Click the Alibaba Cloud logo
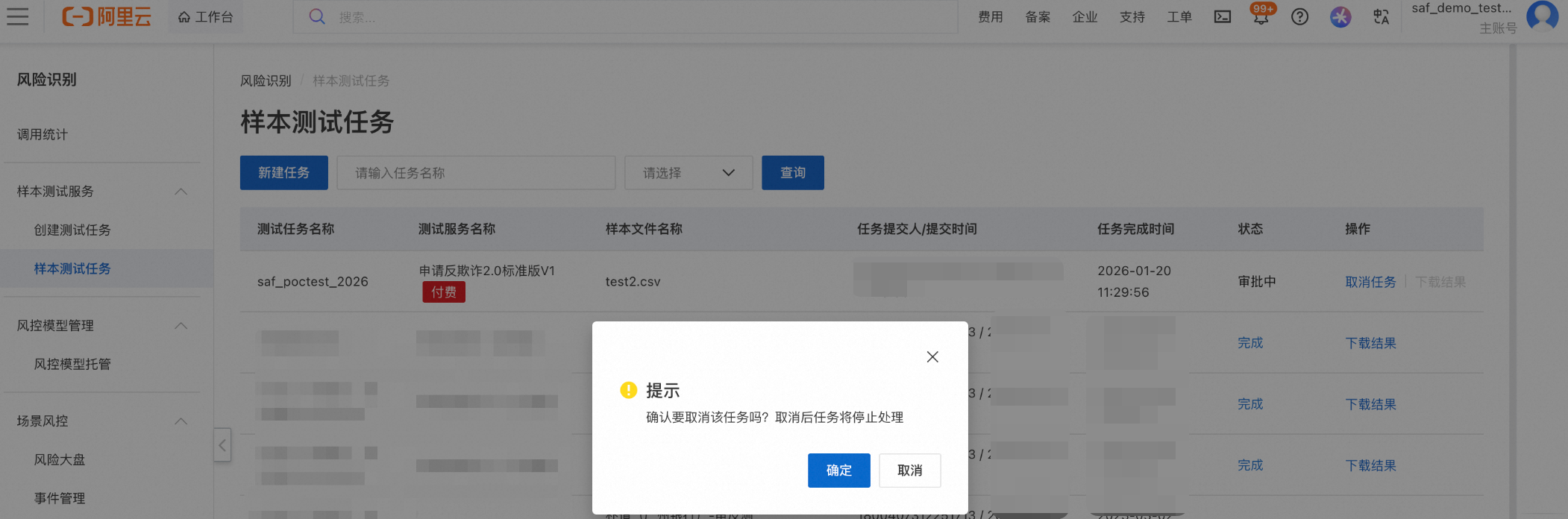1568x519 pixels. (107, 16)
